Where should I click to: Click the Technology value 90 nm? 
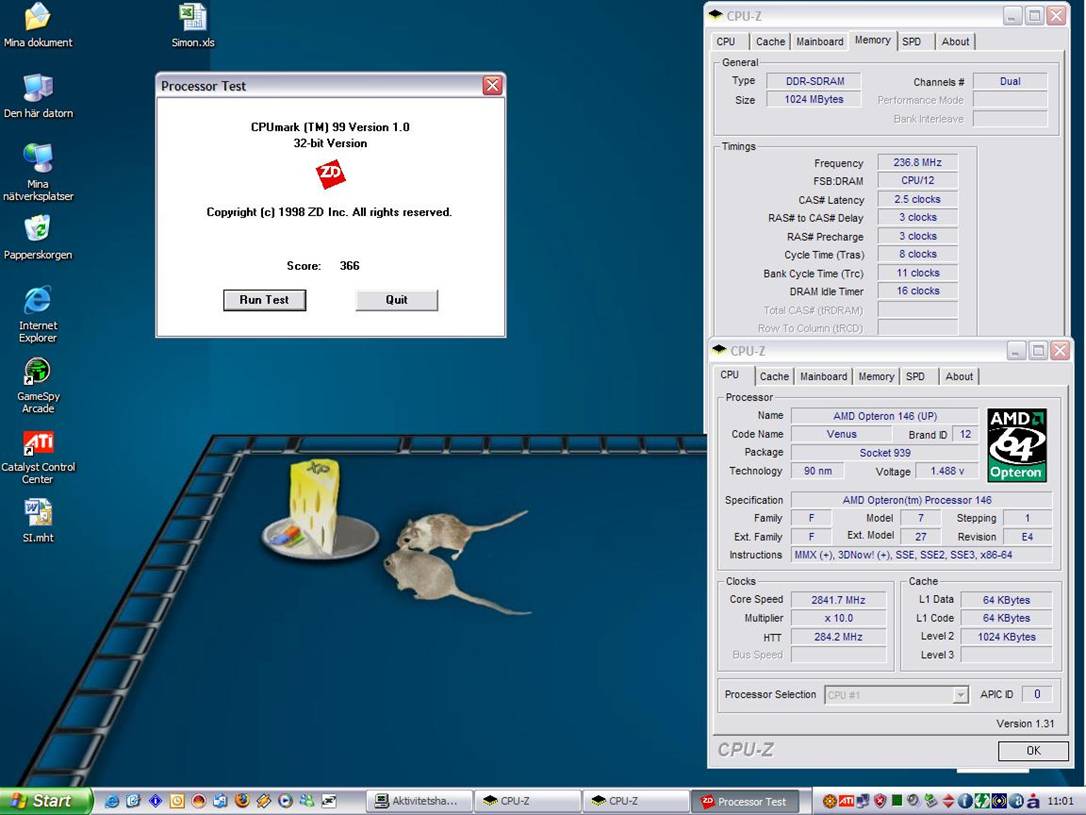coord(818,471)
